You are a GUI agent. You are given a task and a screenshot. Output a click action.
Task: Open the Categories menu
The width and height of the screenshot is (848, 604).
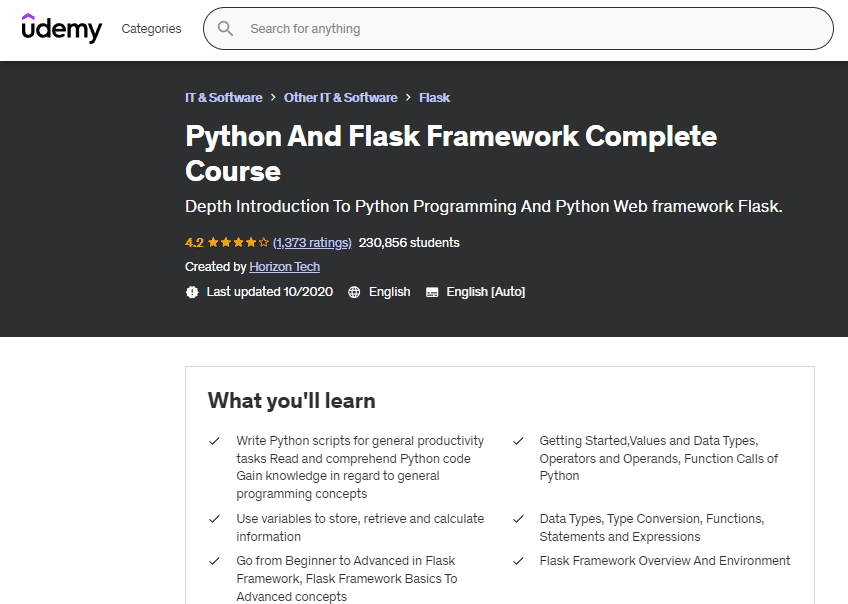click(151, 29)
